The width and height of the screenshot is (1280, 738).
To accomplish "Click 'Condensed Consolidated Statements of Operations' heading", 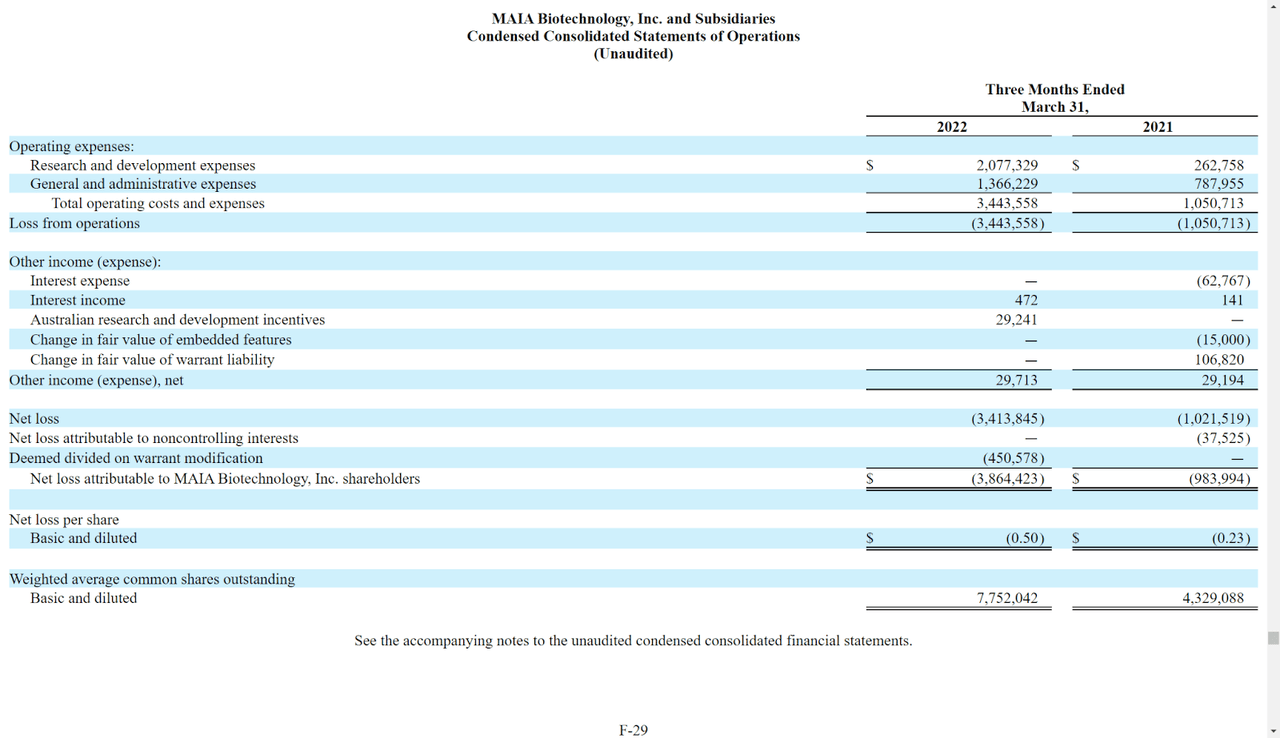I will click(x=633, y=36).
